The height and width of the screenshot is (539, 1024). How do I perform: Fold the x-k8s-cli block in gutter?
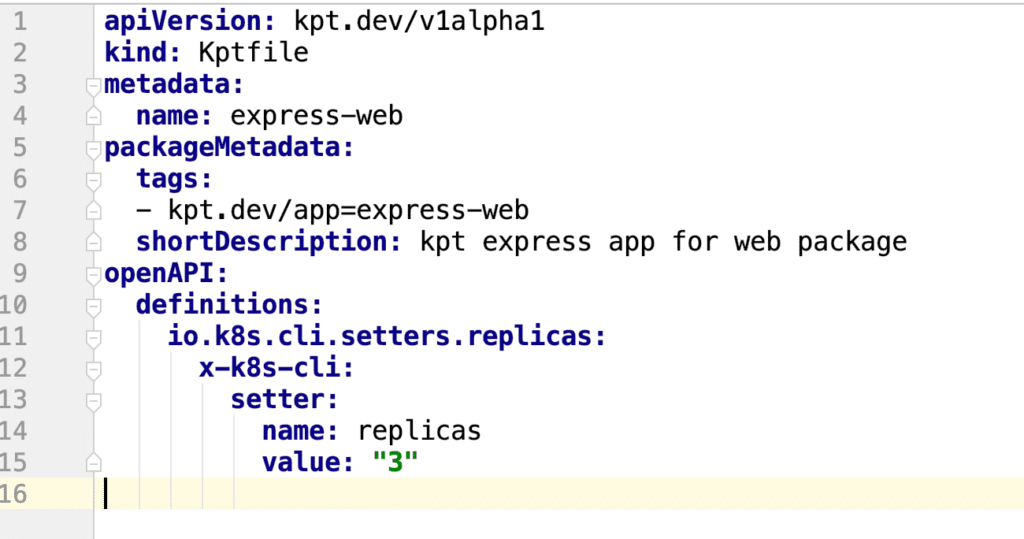(93, 370)
